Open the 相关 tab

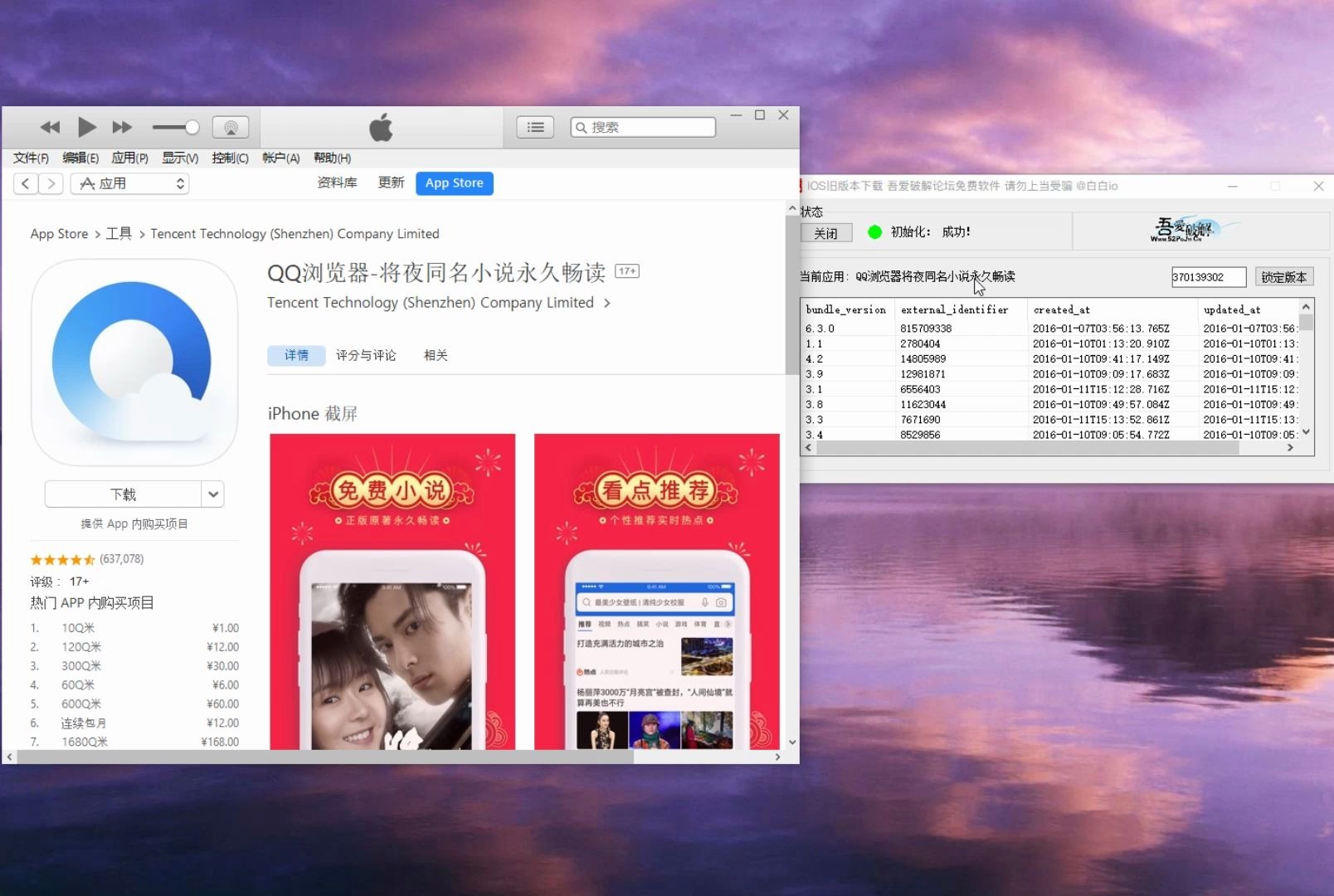click(x=436, y=355)
